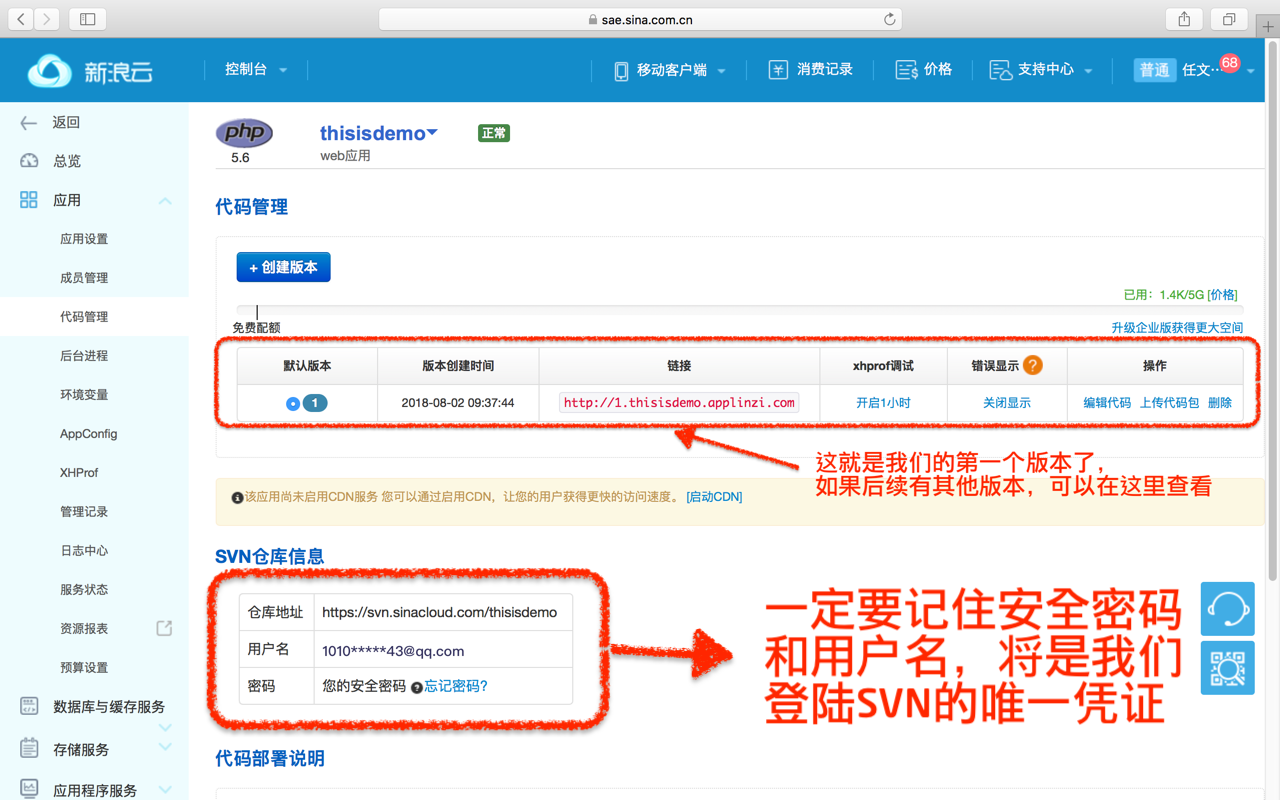The image size is (1280, 800).
Task: Click the Safari address bar
Action: (x=640, y=19)
